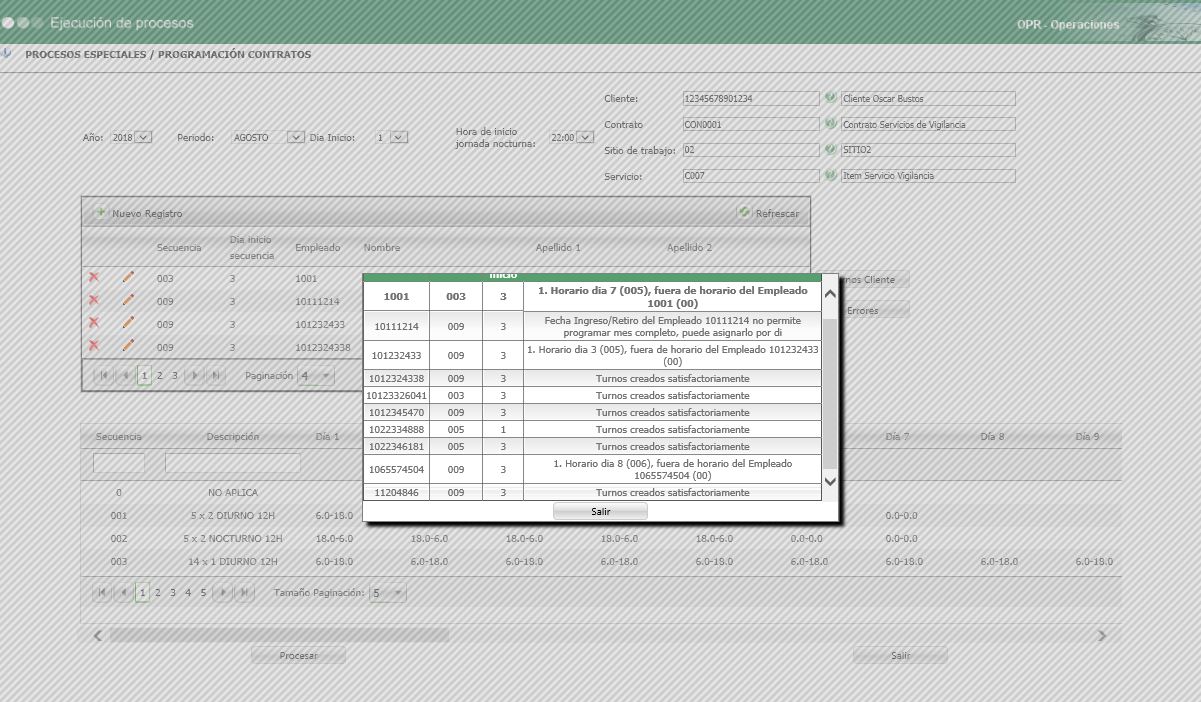Viewport: 1201px width, 702px height.
Task: Go to next page in sequence grid pager
Action: (x=224, y=593)
